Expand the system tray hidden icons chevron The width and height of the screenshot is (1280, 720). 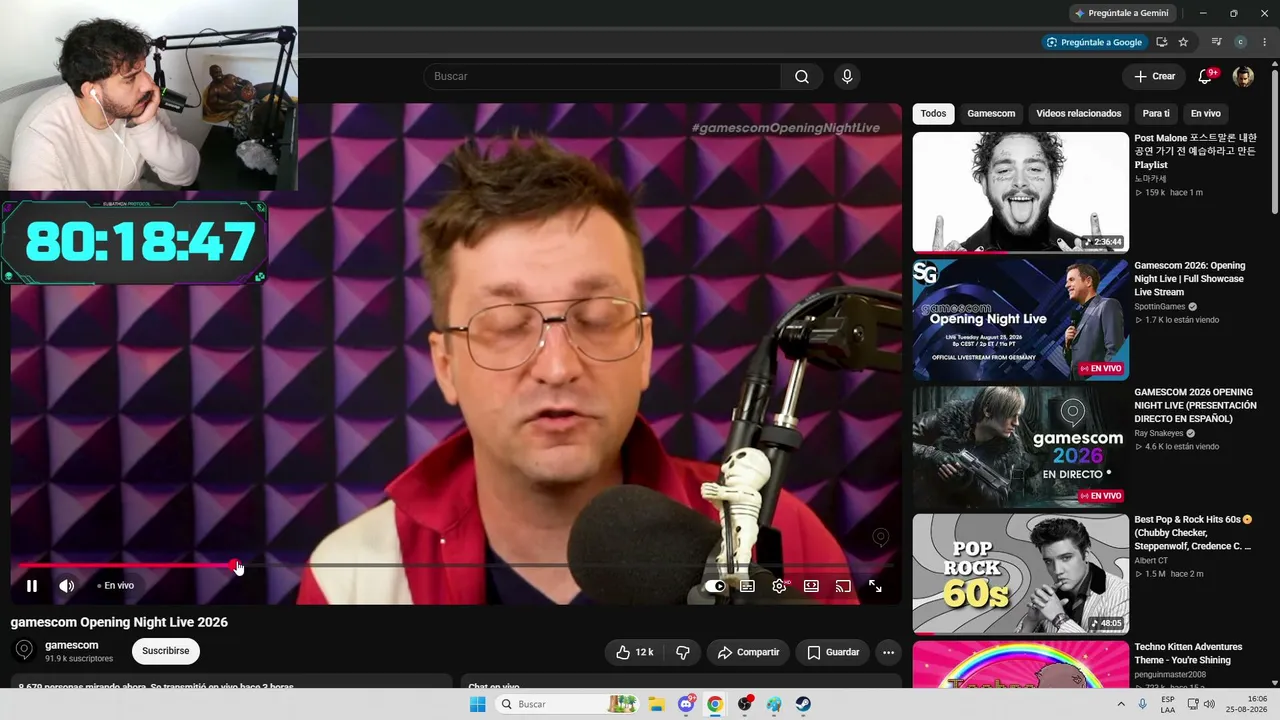(1121, 704)
